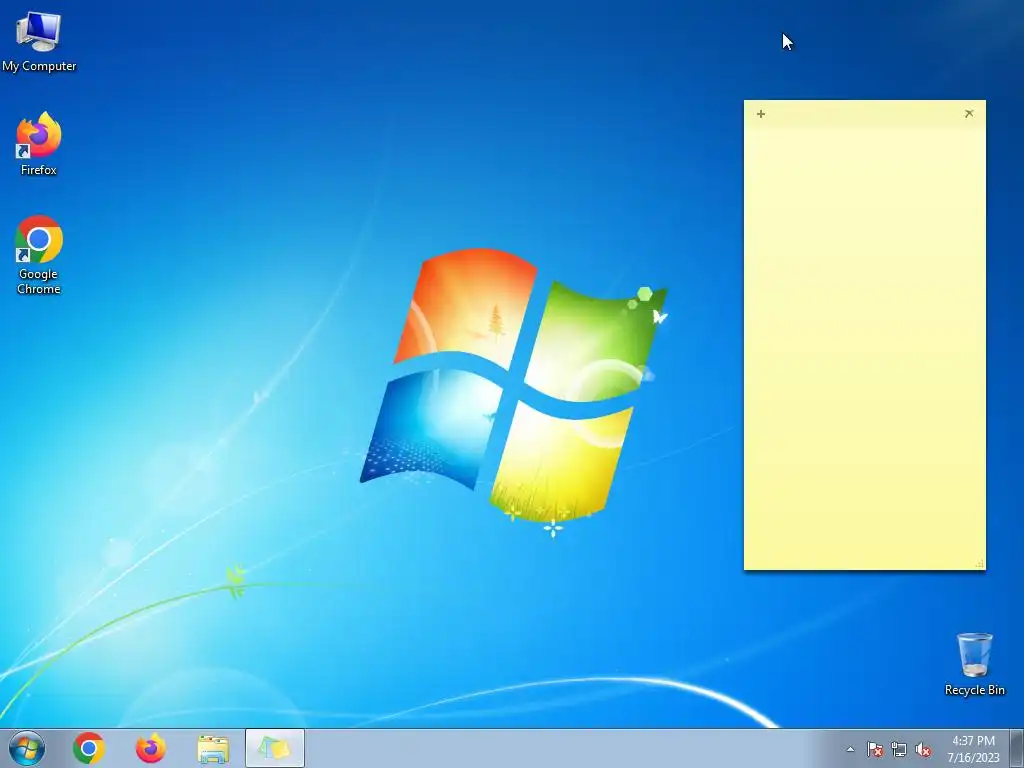
Task: Click Sticky Notes taskbar button
Action: click(x=275, y=748)
